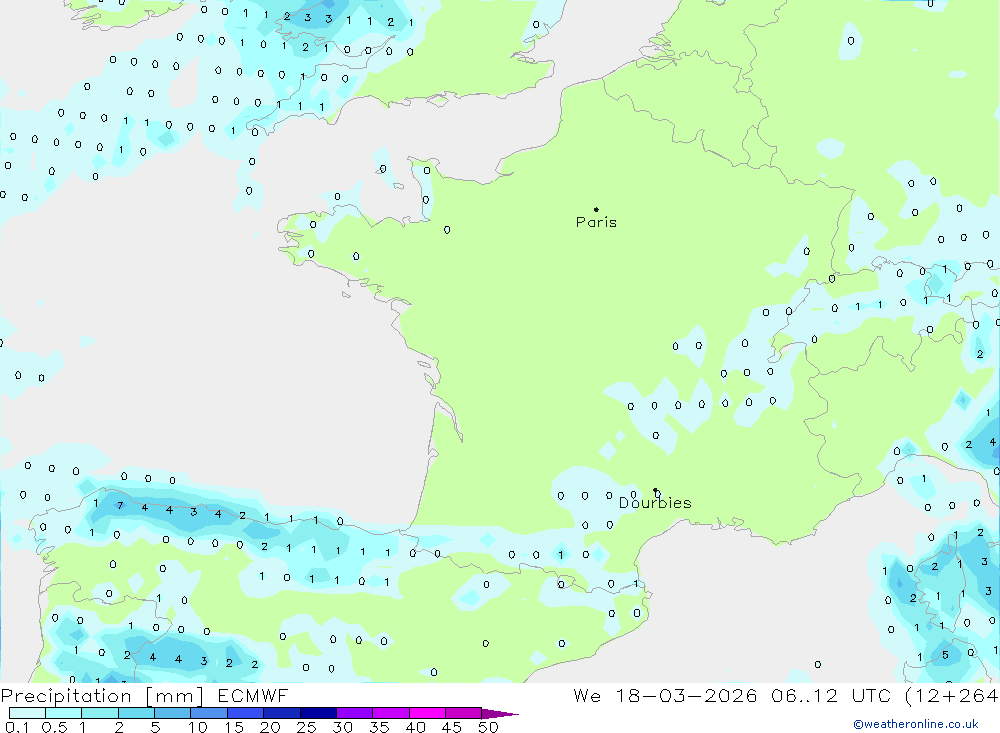Select the 30 mm purple legend swatch
The width and height of the screenshot is (1000, 733).
point(355,713)
